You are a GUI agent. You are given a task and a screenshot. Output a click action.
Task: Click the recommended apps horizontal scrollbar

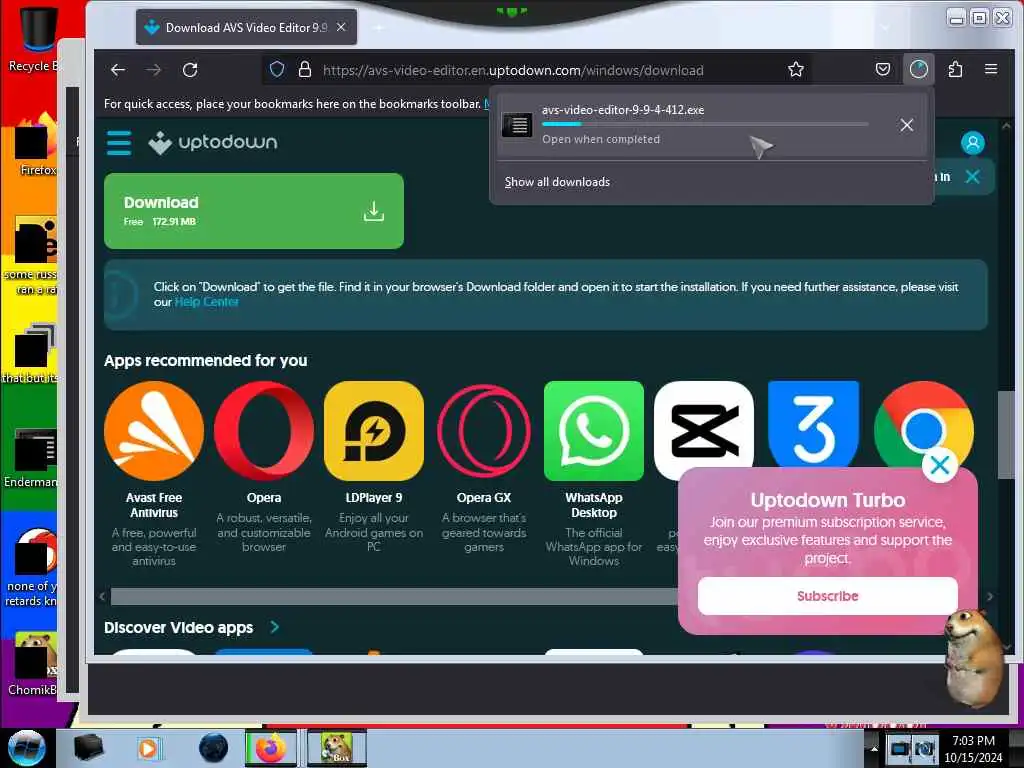click(394, 596)
